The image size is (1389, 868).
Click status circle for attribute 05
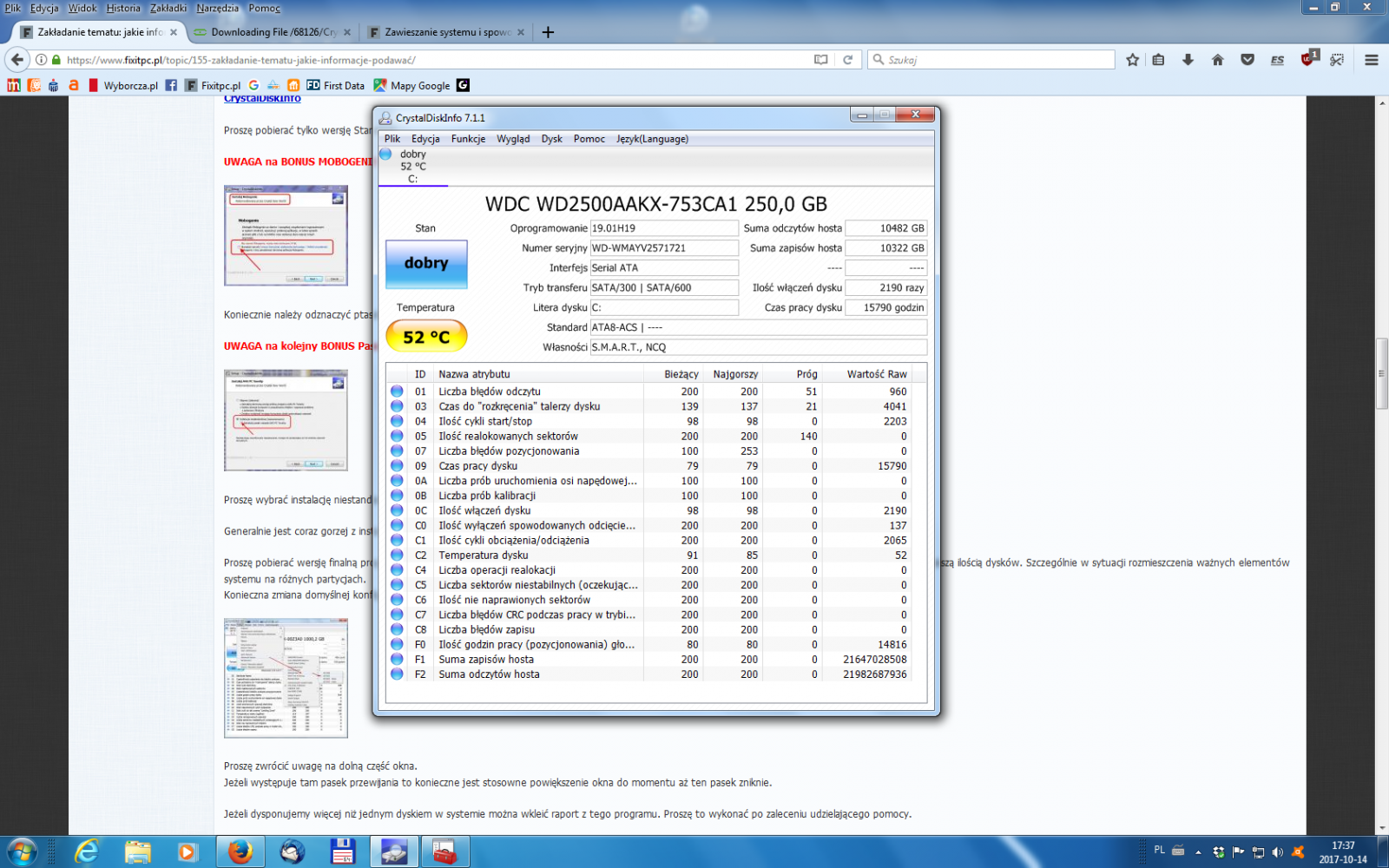[x=397, y=436]
